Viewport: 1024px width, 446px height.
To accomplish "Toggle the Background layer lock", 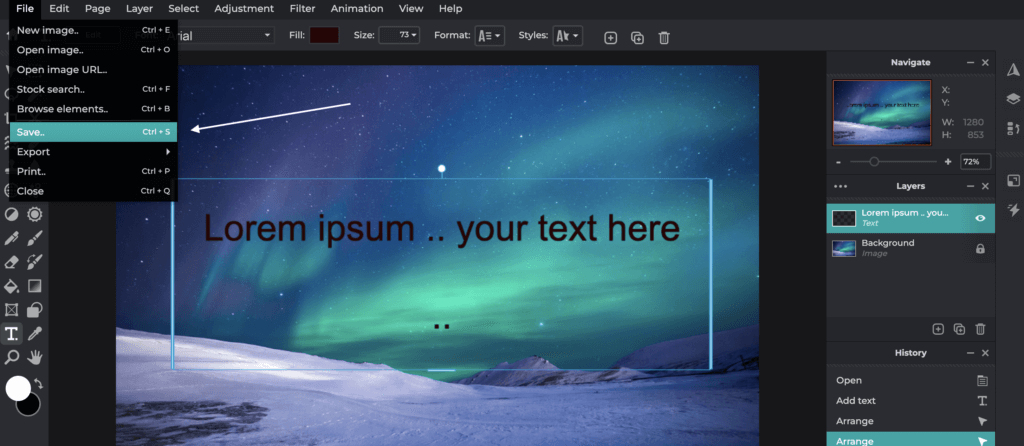I will (x=980, y=249).
